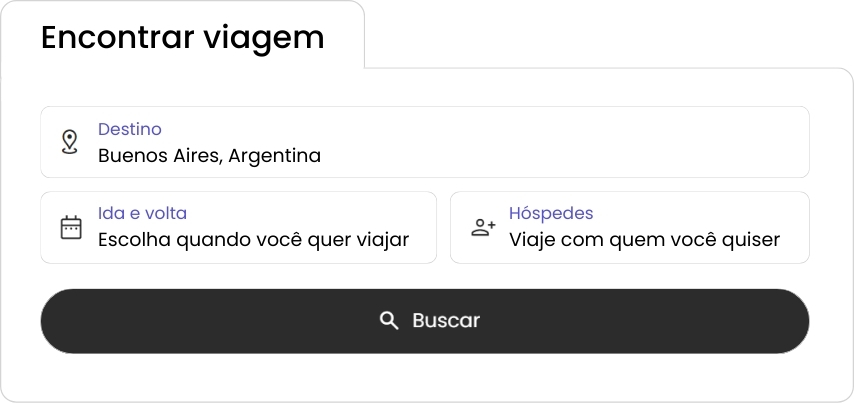This screenshot has width=854, height=403.
Task: Click empty right side of the Destino field
Action: [x=650, y=142]
